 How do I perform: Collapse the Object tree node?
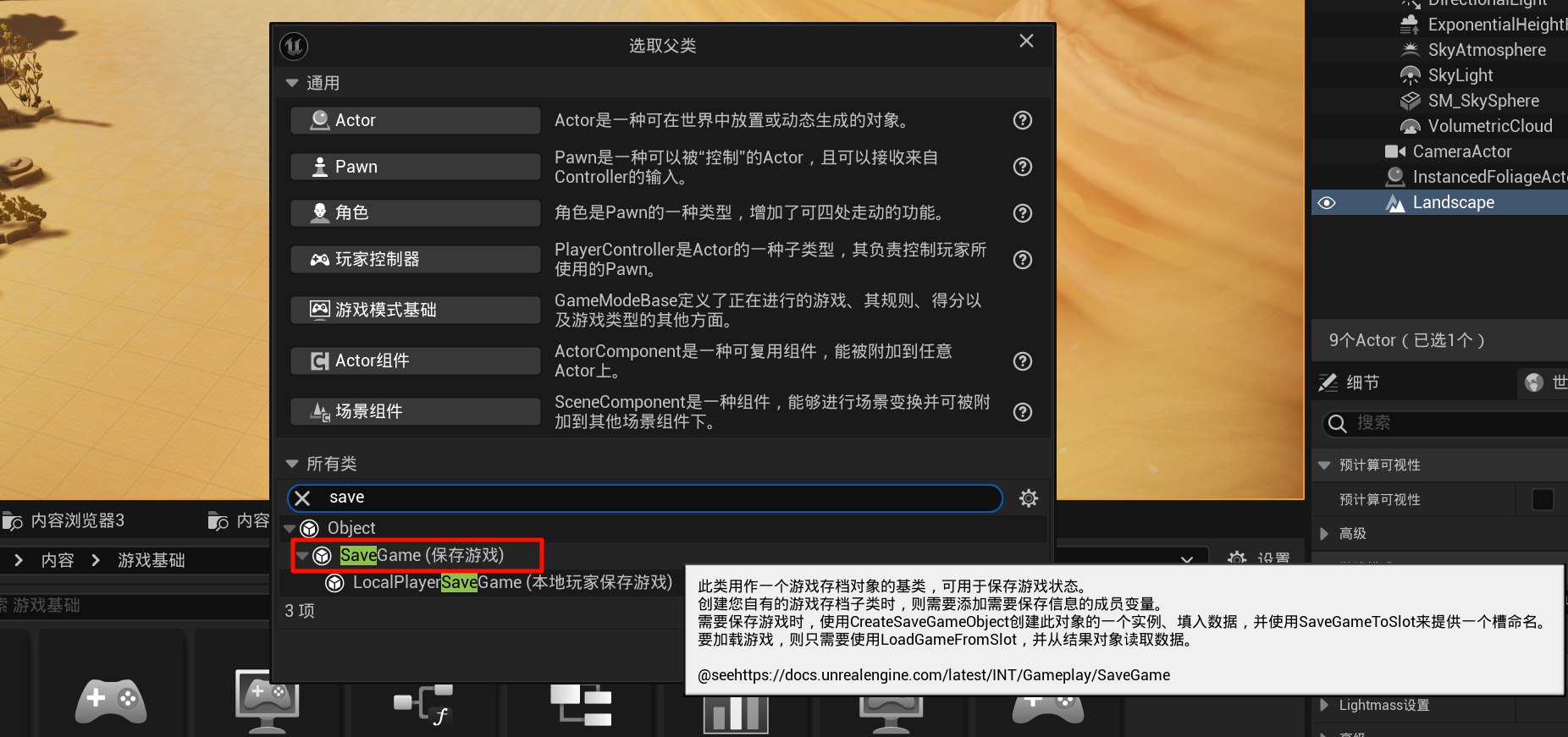(x=290, y=529)
